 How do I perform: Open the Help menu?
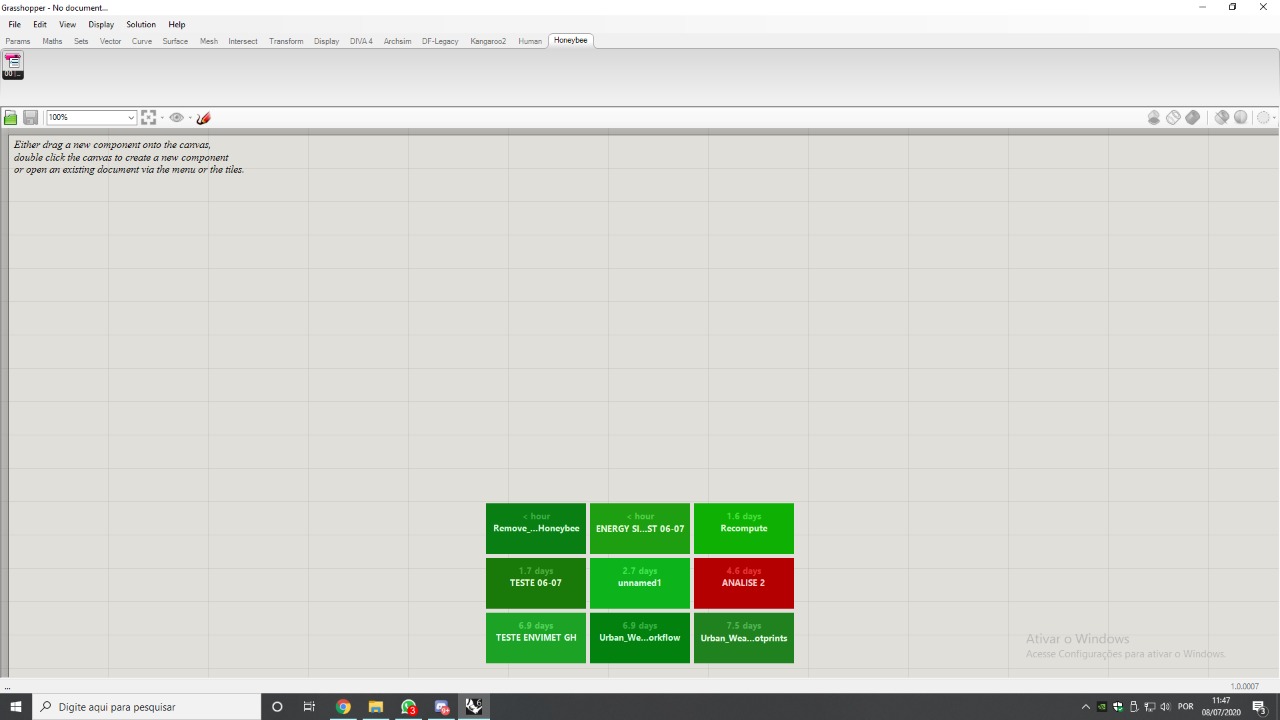coord(177,24)
